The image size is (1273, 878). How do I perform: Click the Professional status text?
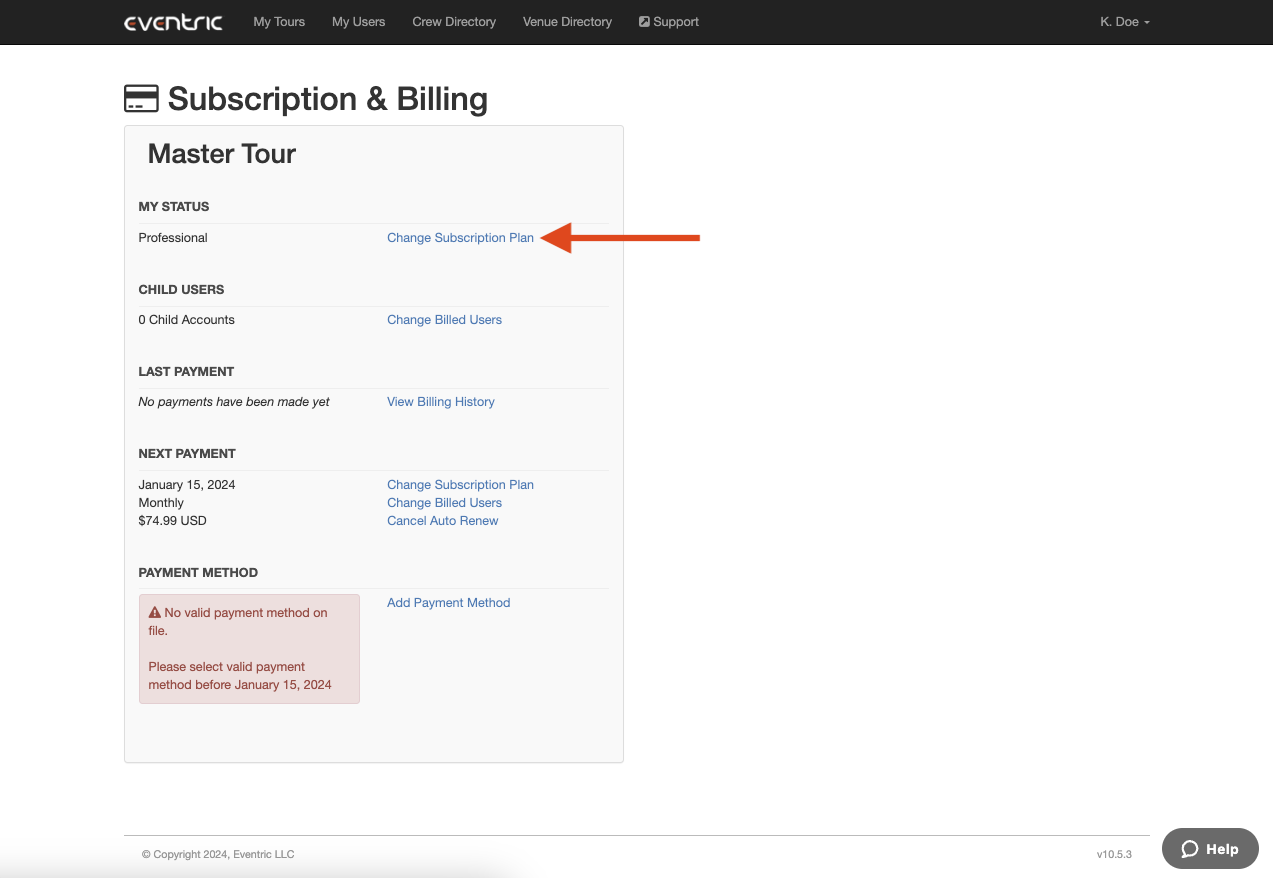click(x=173, y=238)
